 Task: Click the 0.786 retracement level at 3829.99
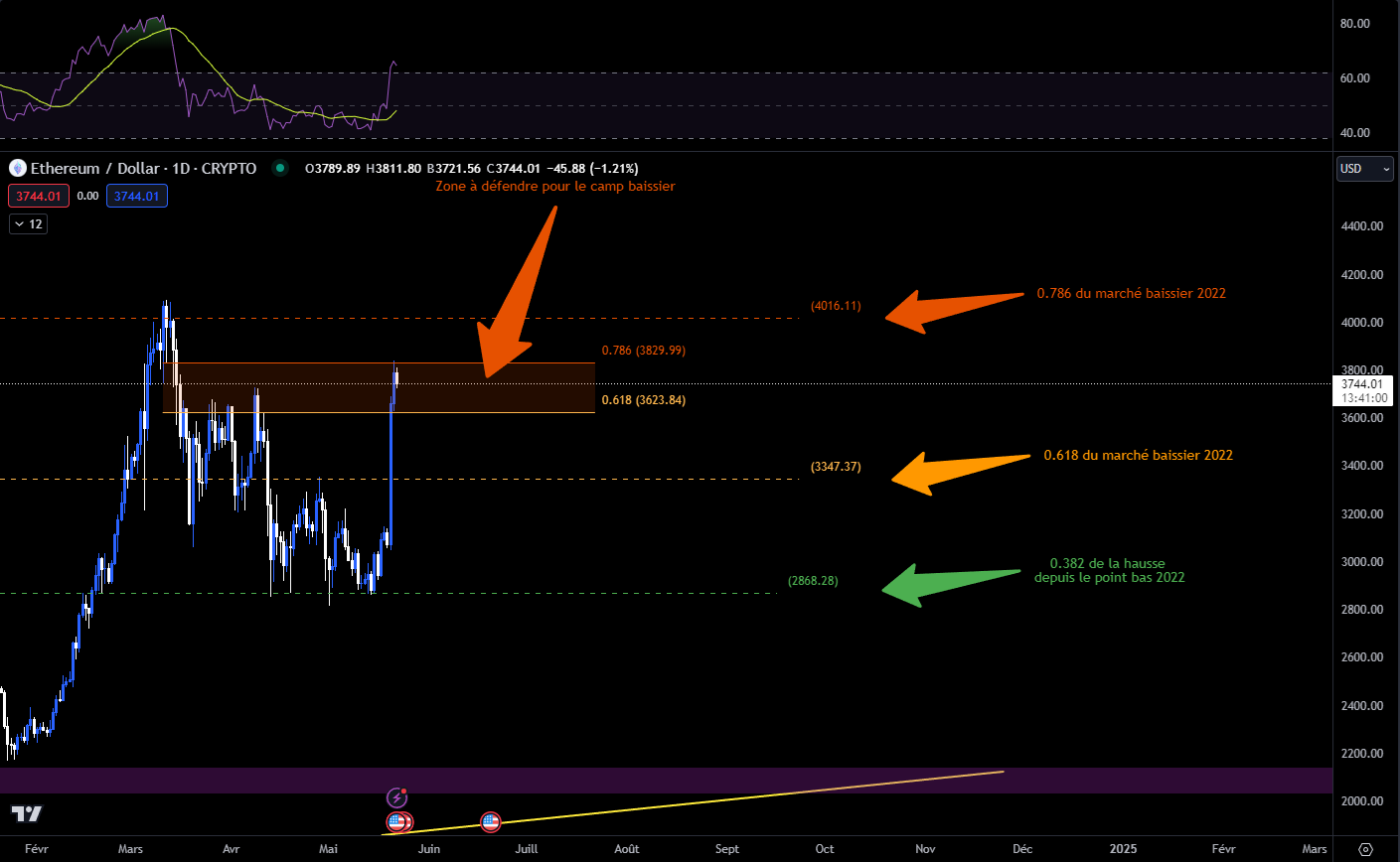point(642,350)
